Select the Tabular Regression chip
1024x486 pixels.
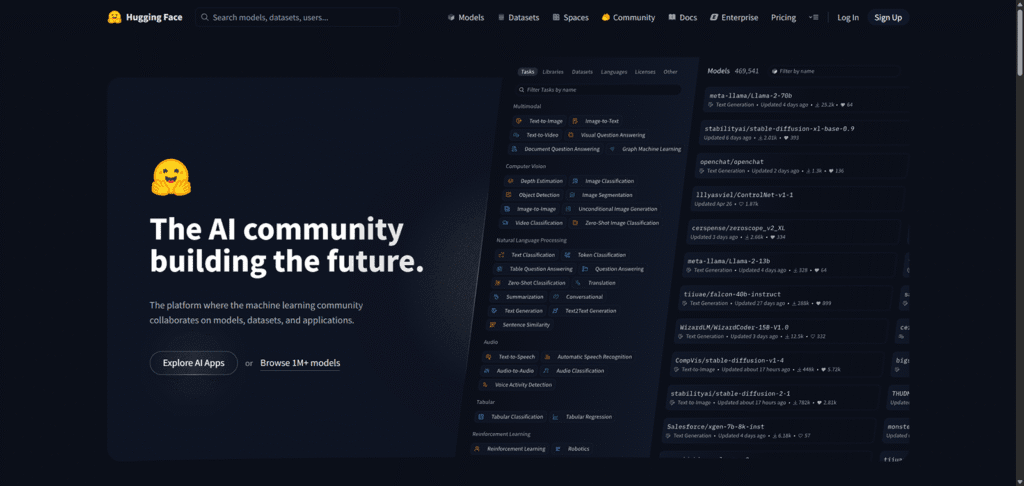coord(582,417)
